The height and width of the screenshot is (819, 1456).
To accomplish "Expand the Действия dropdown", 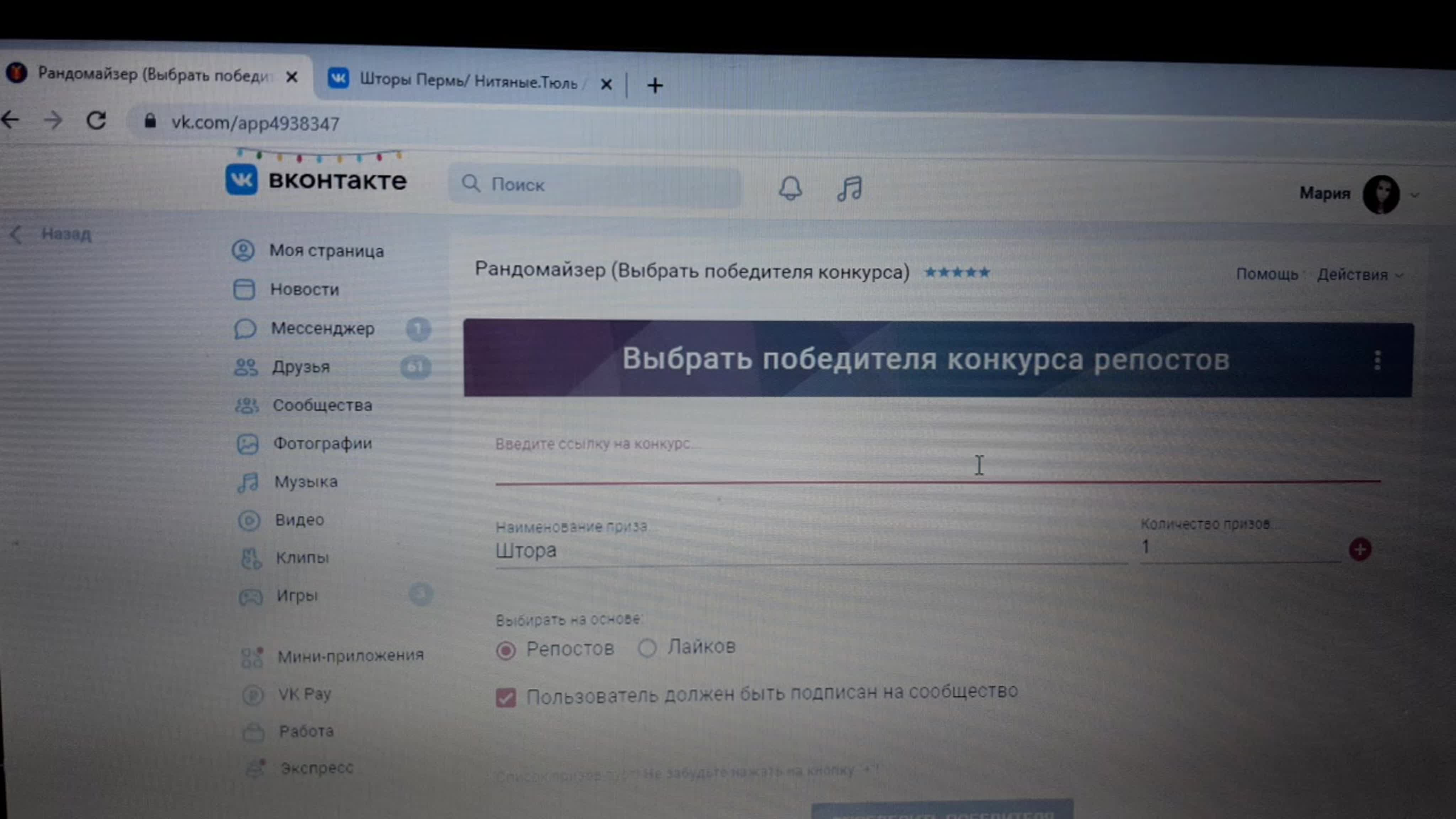I will [1360, 275].
